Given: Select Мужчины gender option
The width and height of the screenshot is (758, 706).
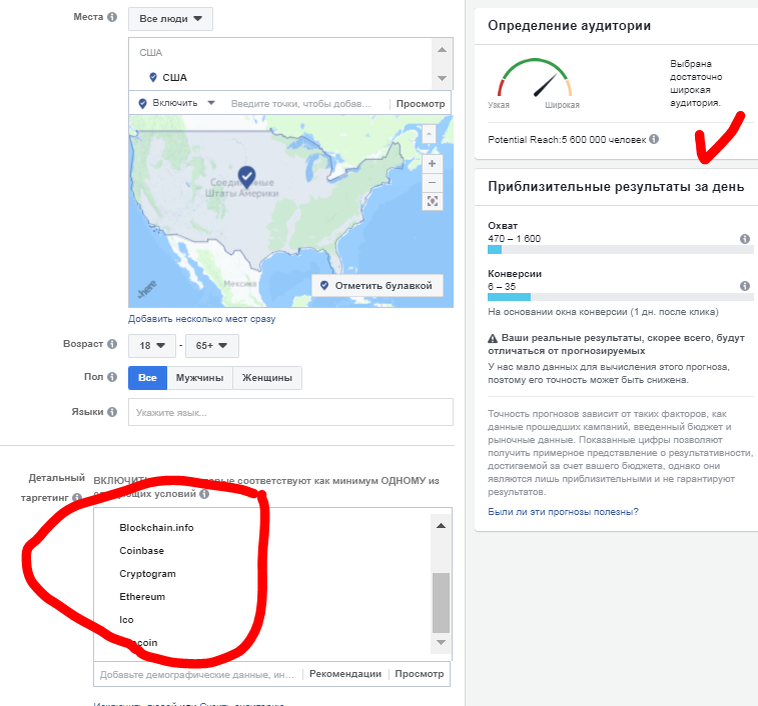Looking at the screenshot, I should 200,378.
